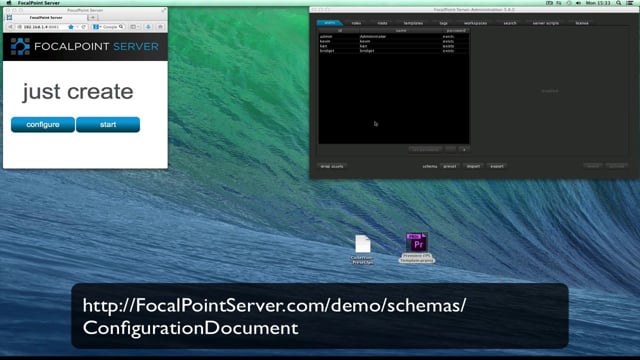The height and width of the screenshot is (360, 640).
Task: Open the Apple menu
Action: point(9,3)
